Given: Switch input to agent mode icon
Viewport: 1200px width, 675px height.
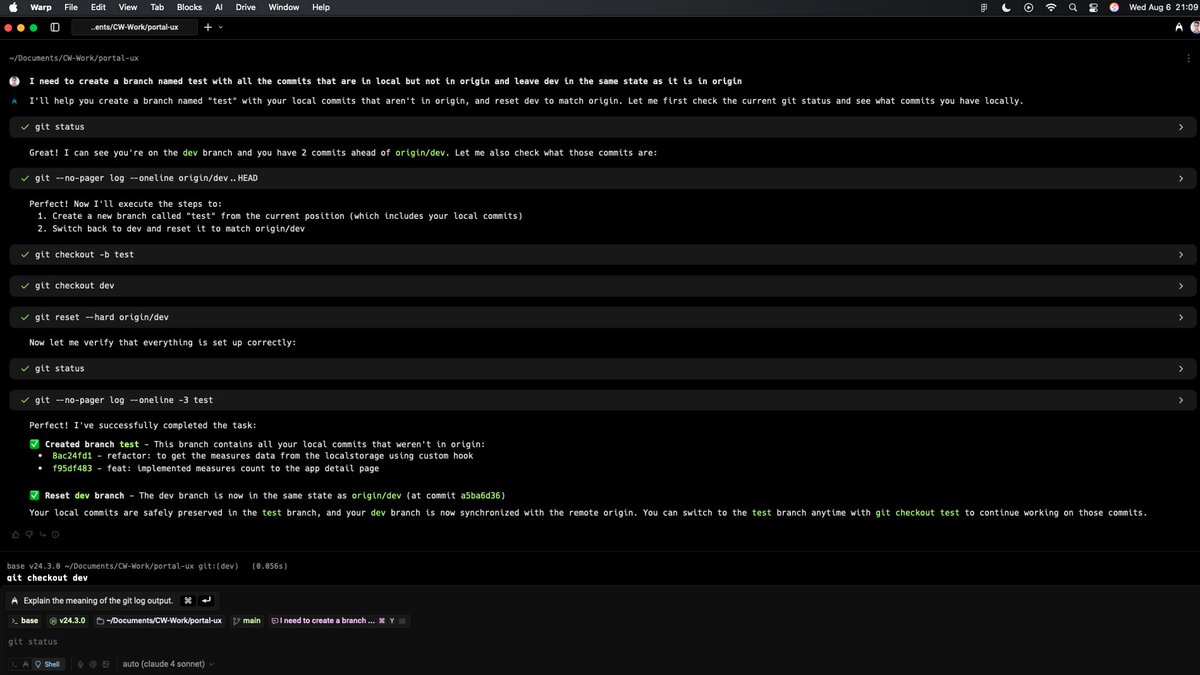Looking at the screenshot, I should tap(26, 664).
